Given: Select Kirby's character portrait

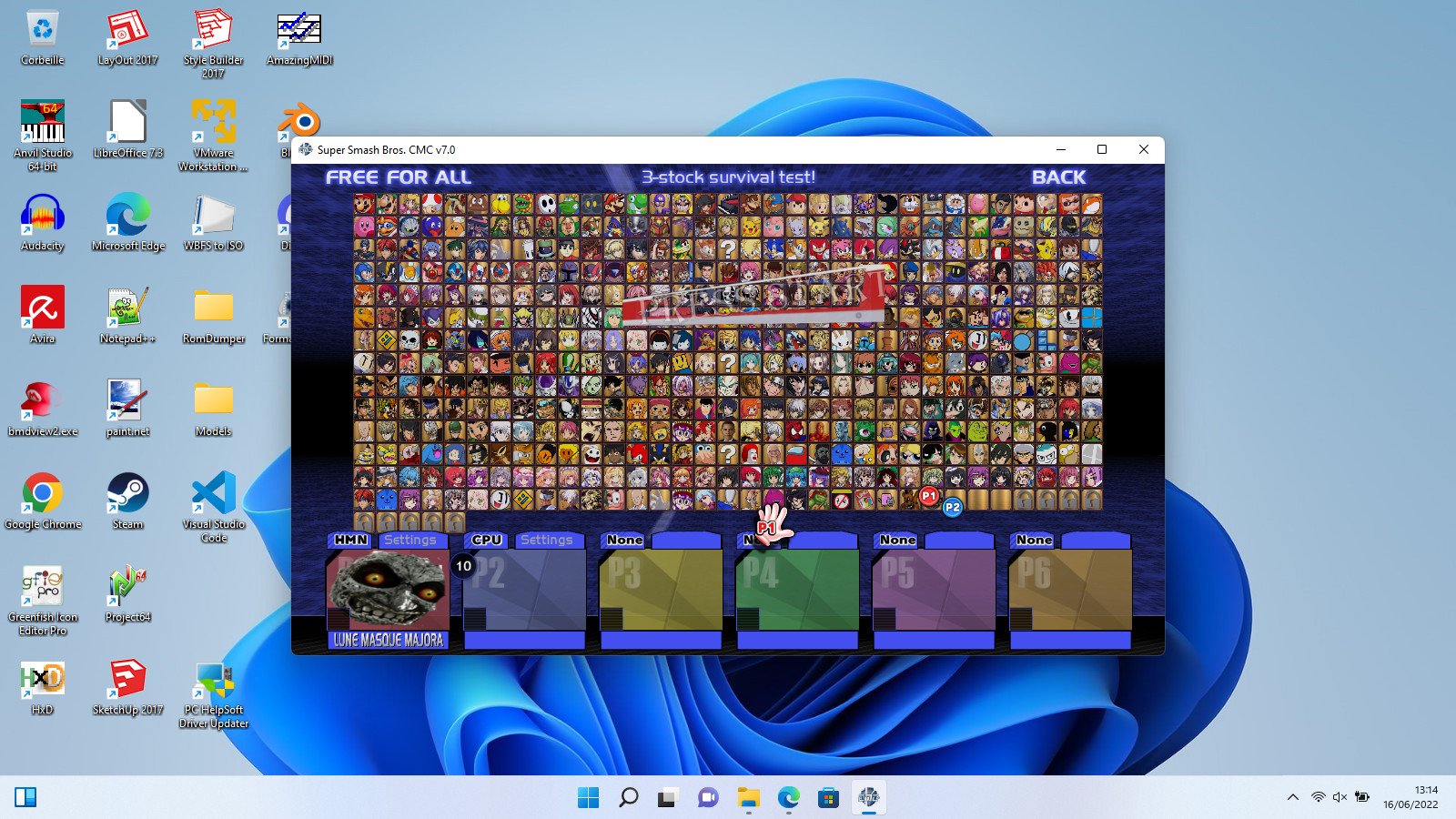Looking at the screenshot, I should [x=363, y=227].
